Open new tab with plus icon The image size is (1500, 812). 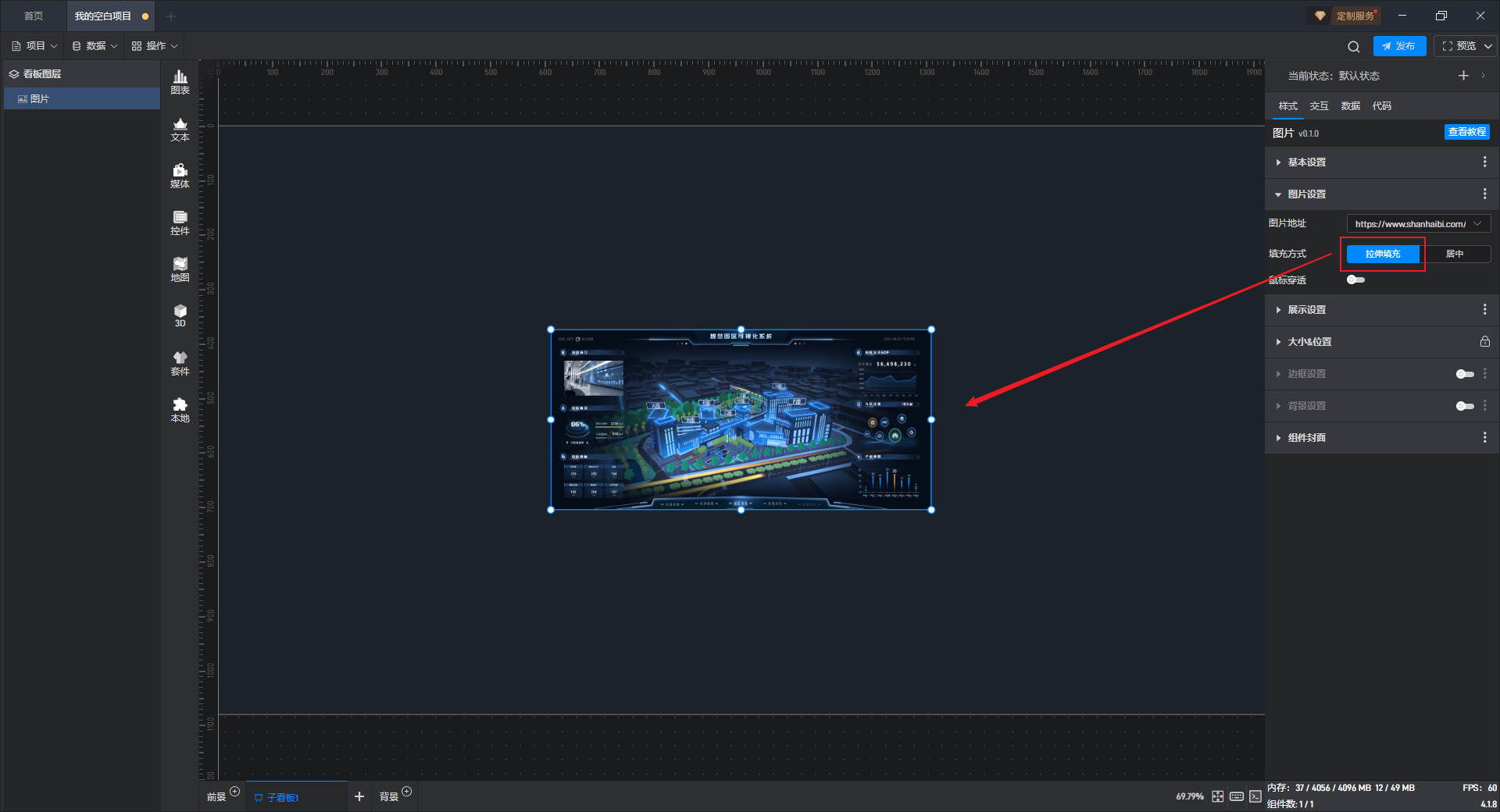pyautogui.click(x=171, y=16)
